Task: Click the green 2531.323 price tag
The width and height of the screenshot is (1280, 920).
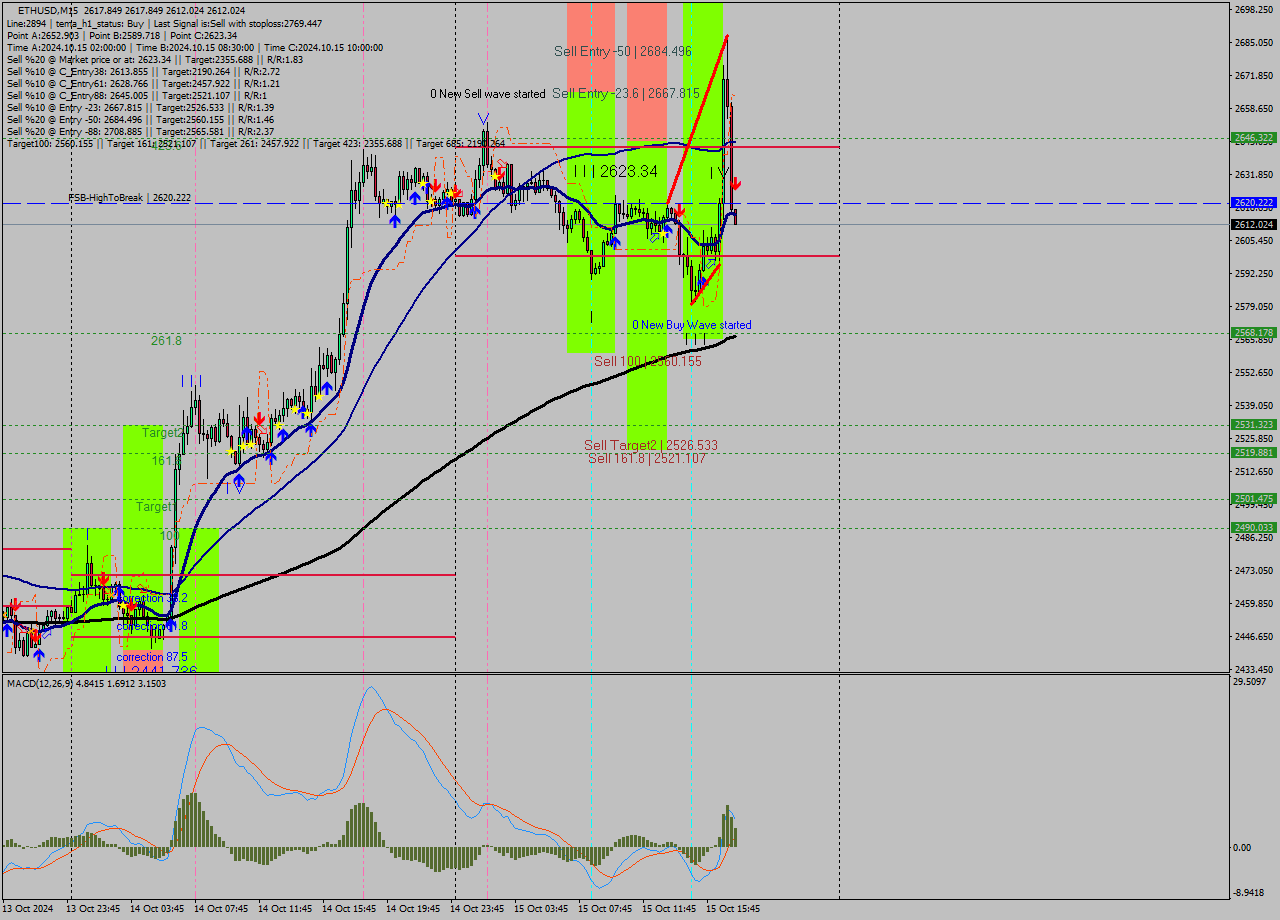Action: [1254, 425]
